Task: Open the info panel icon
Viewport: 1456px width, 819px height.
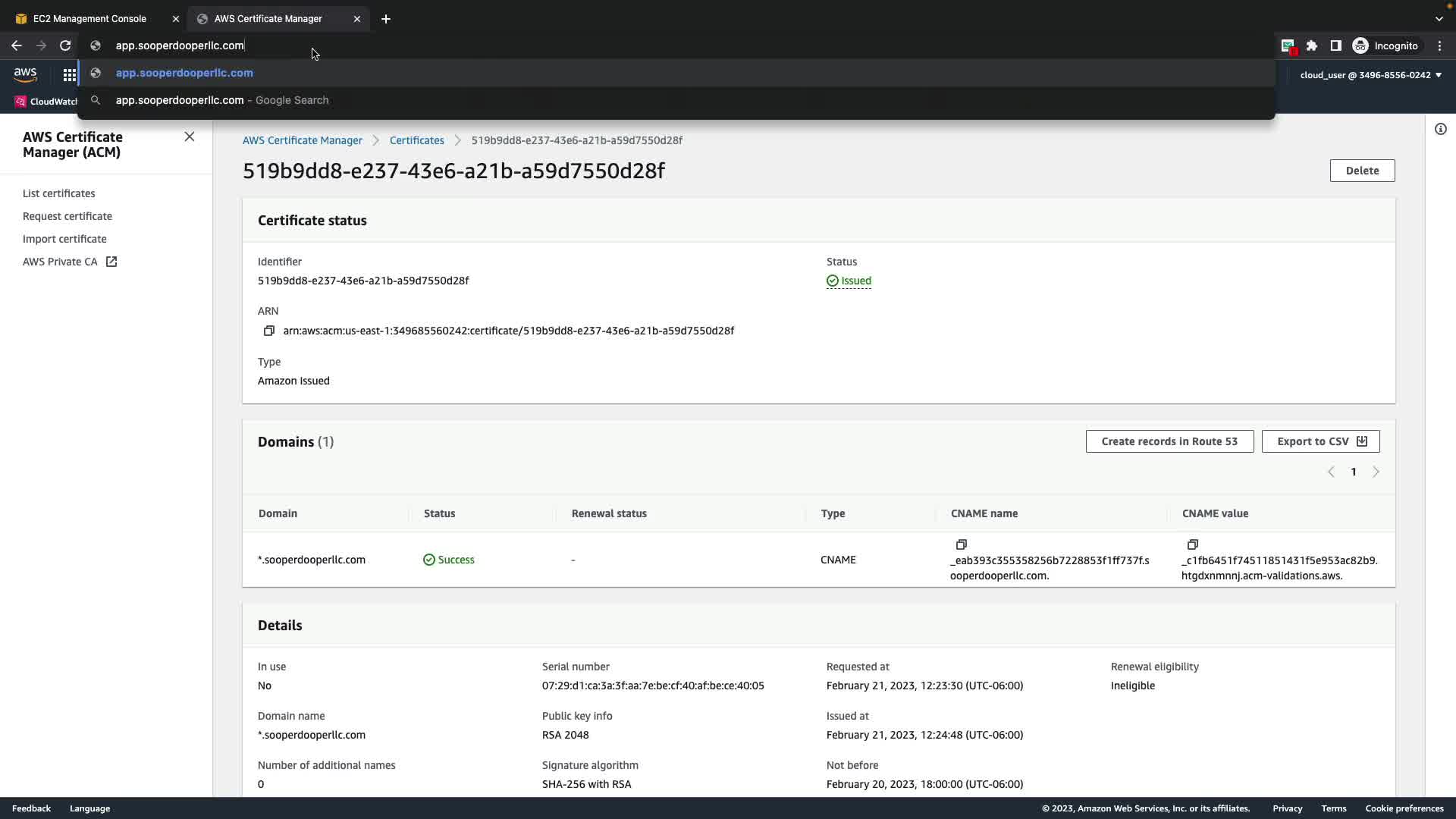Action: click(x=1440, y=129)
